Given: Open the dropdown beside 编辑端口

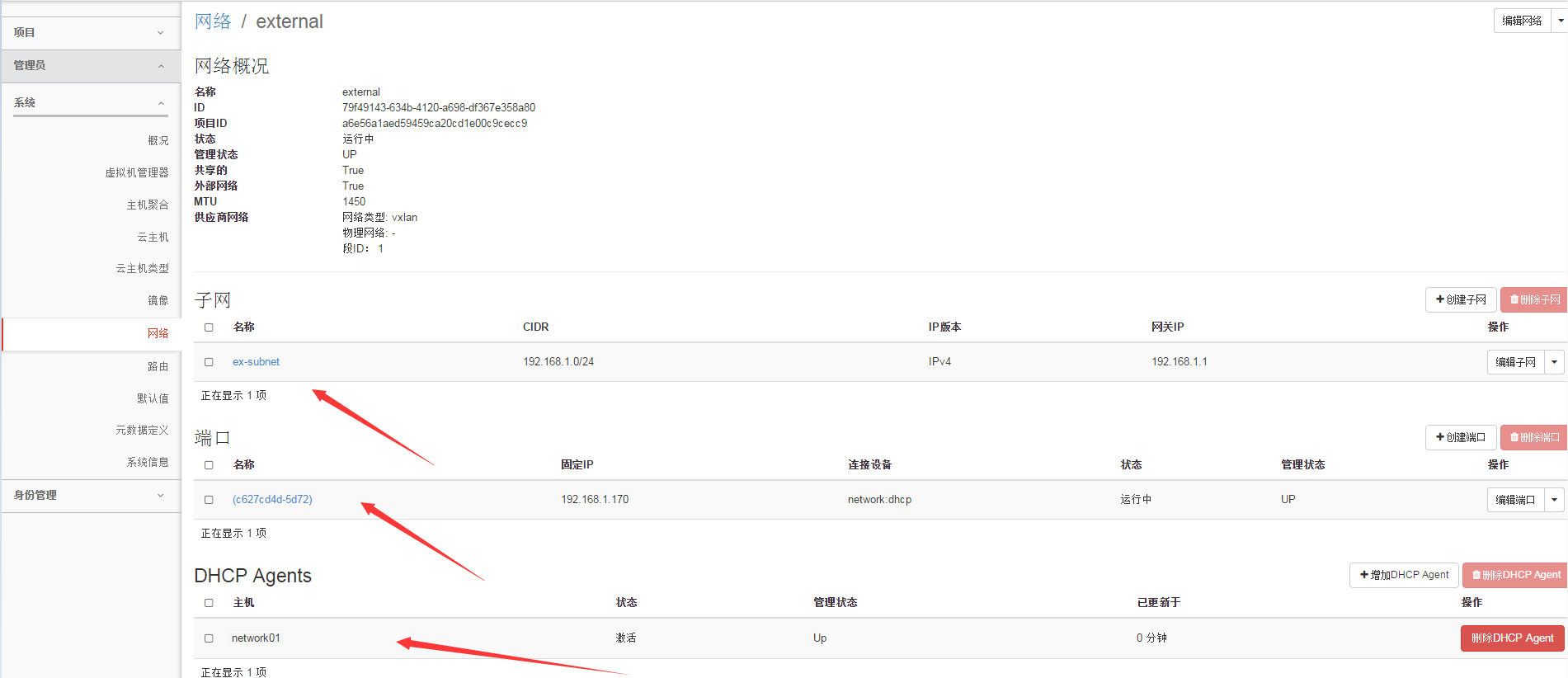Looking at the screenshot, I should click(1555, 500).
